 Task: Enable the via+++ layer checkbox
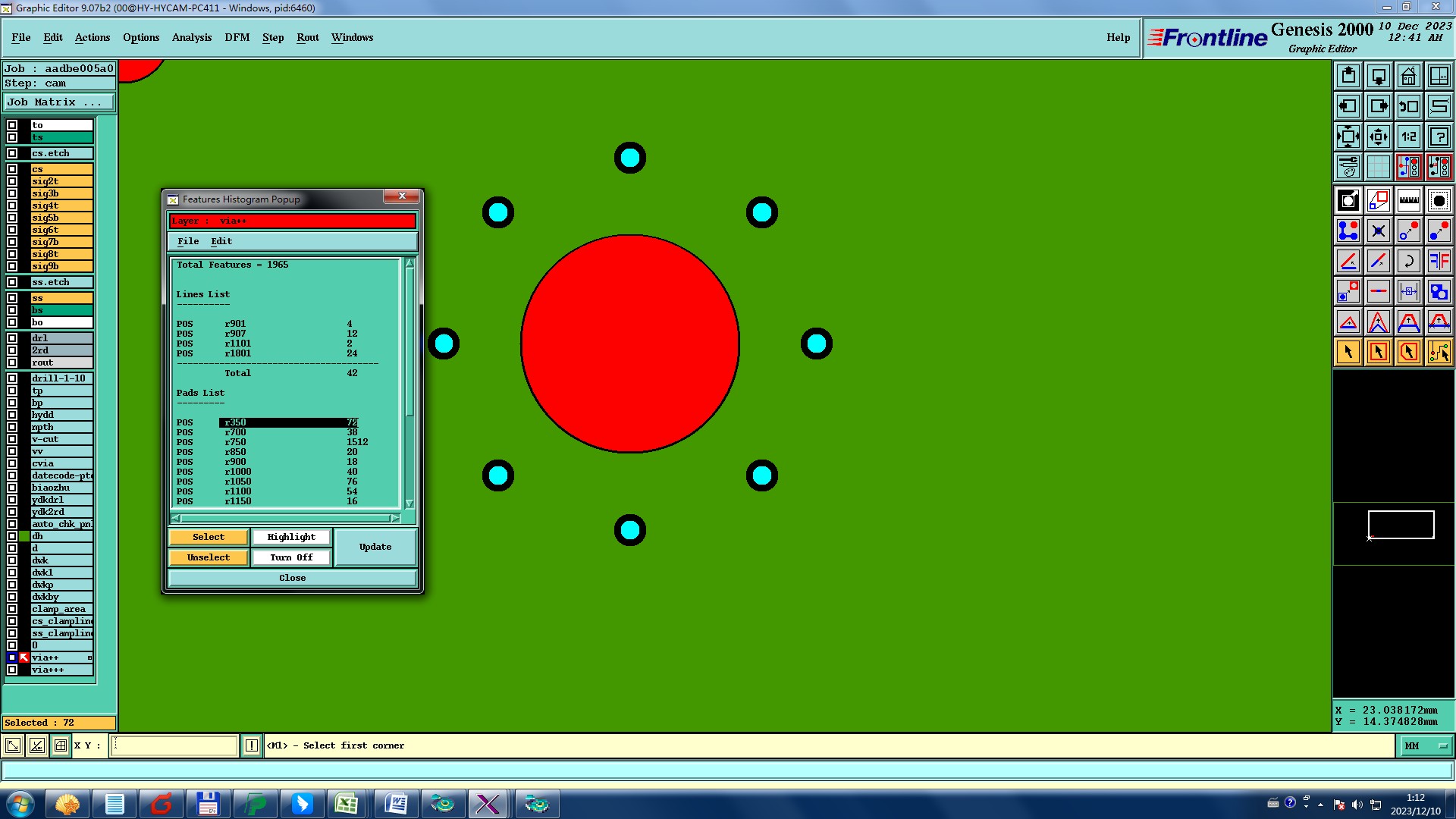(x=12, y=670)
